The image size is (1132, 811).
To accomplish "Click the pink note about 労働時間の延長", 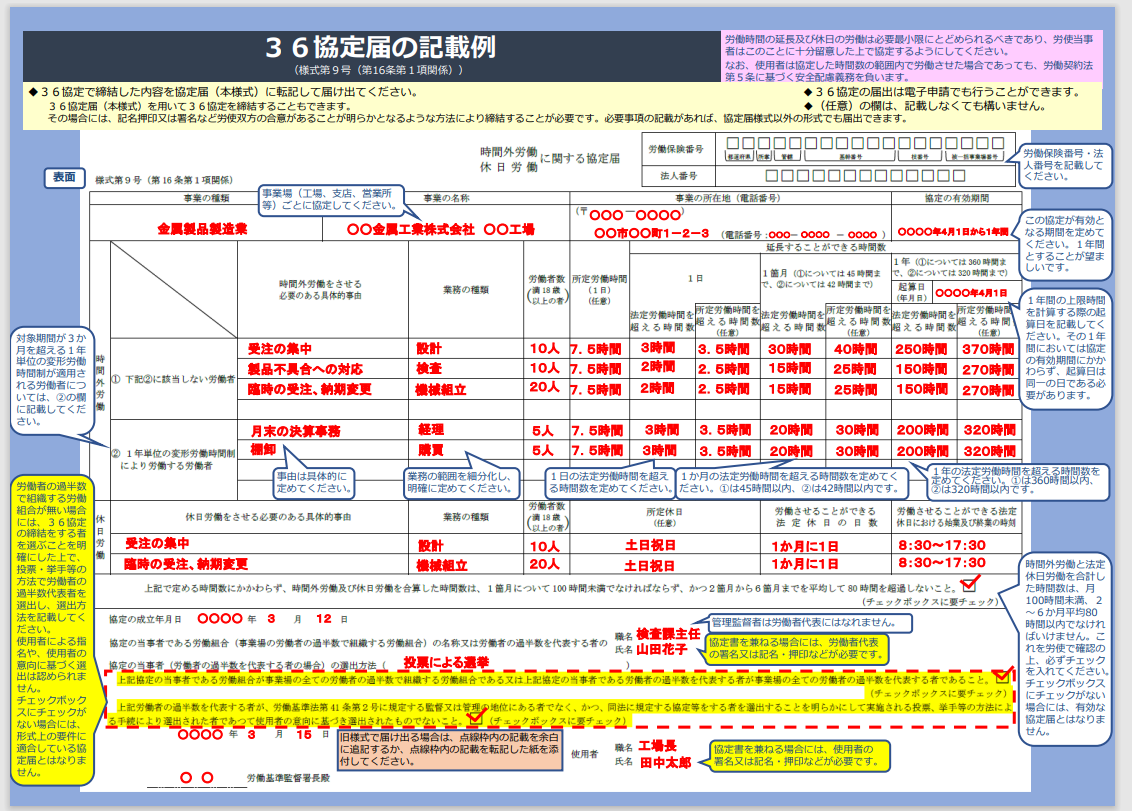I will (x=911, y=56).
